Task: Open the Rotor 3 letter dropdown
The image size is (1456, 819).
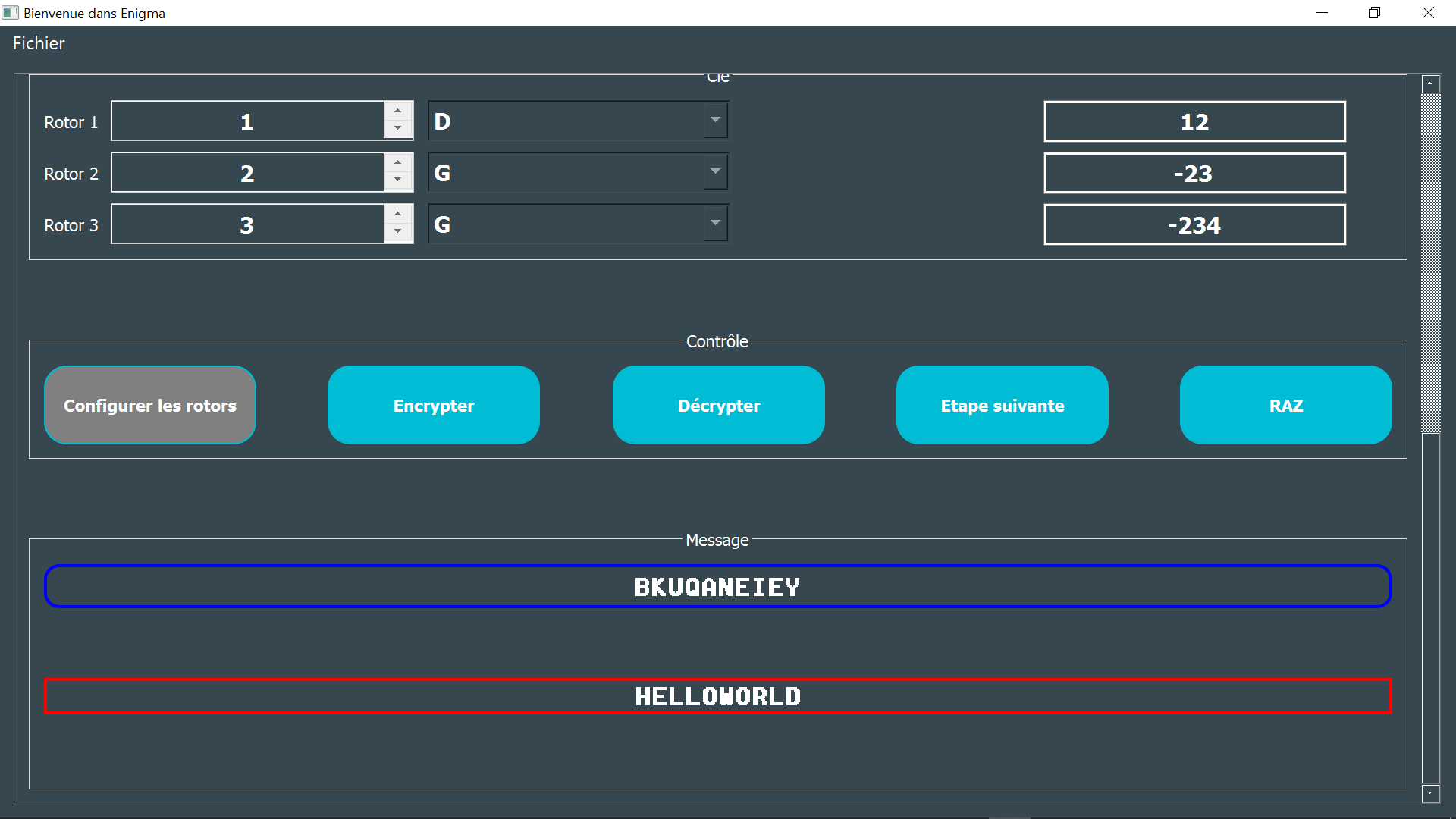Action: pyautogui.click(x=714, y=223)
